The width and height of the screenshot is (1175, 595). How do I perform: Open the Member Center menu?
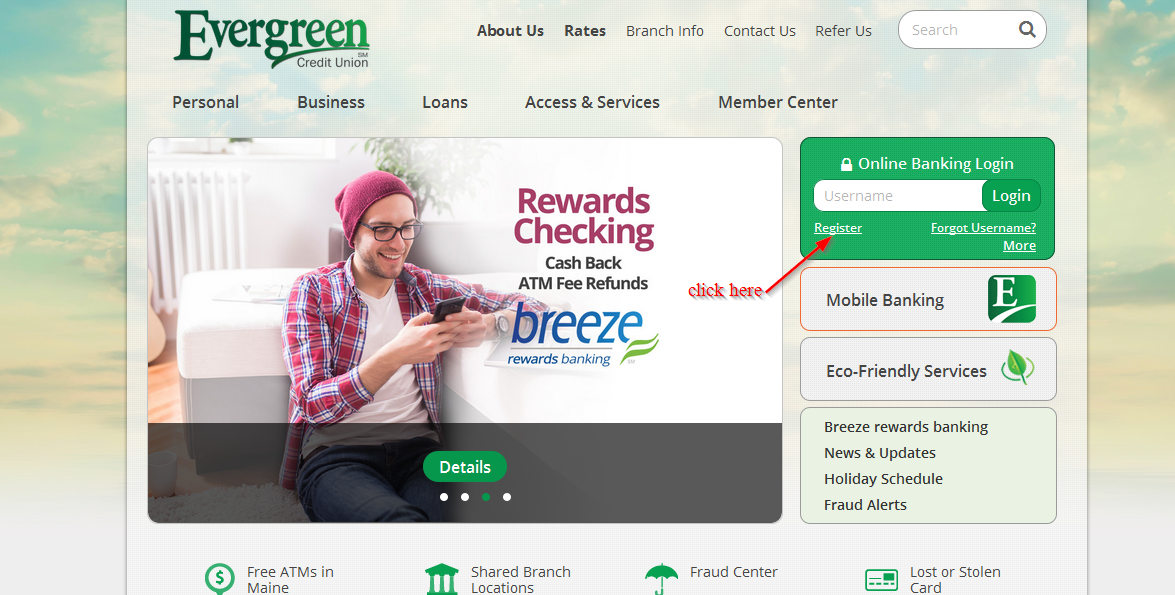pyautogui.click(x=778, y=102)
